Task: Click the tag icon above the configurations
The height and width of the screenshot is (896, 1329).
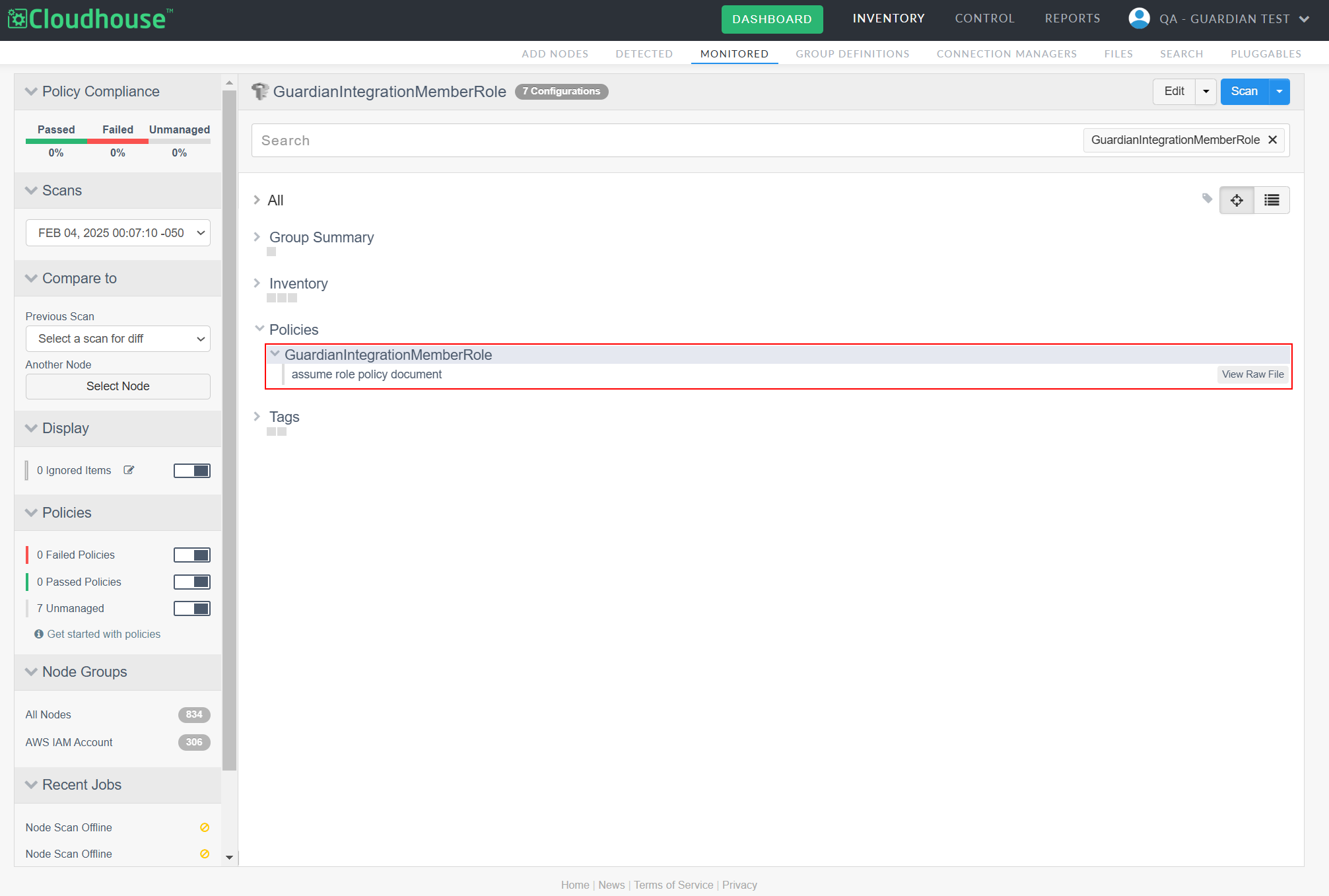Action: click(1207, 199)
